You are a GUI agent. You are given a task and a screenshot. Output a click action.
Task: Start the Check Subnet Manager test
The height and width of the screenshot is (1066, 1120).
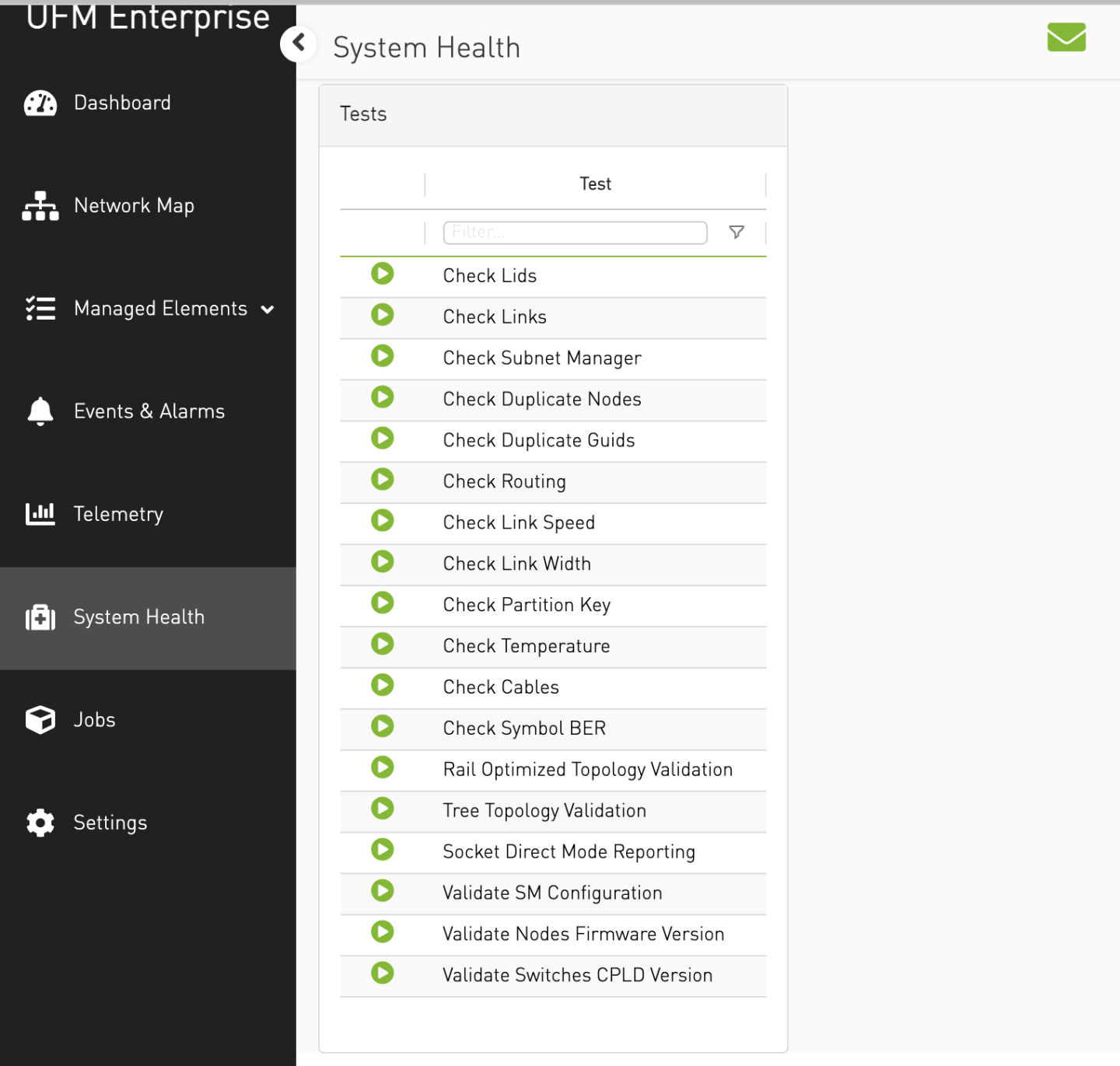[382, 356]
